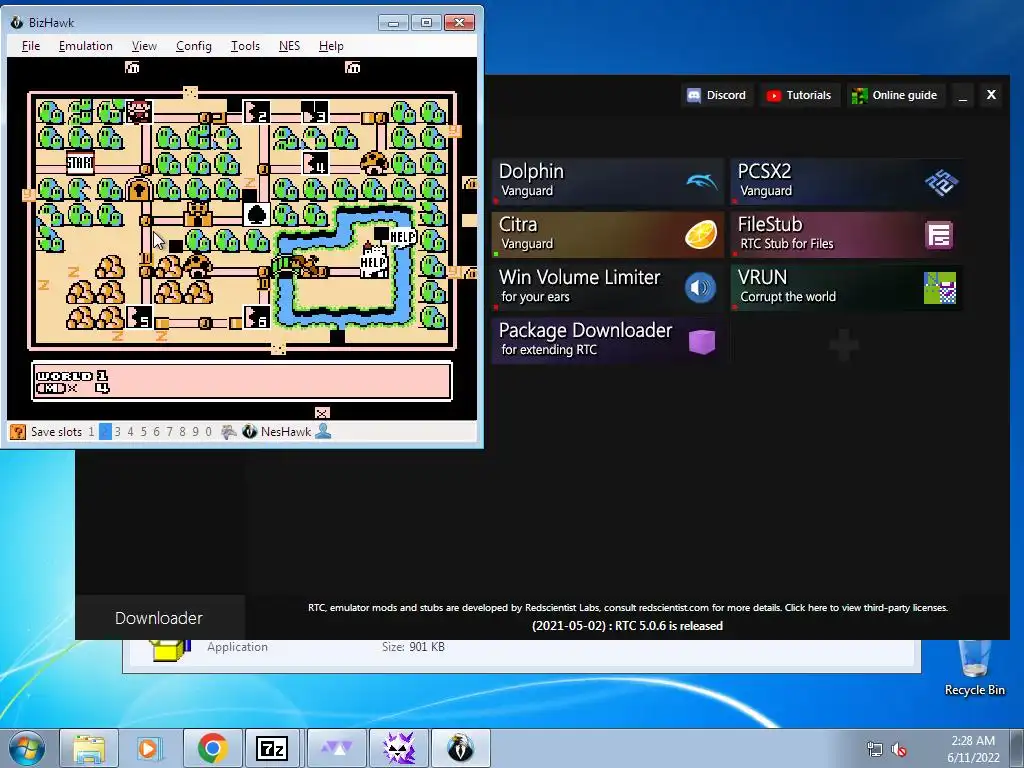Click the FileStub document icon
The image size is (1024, 768).
(939, 235)
